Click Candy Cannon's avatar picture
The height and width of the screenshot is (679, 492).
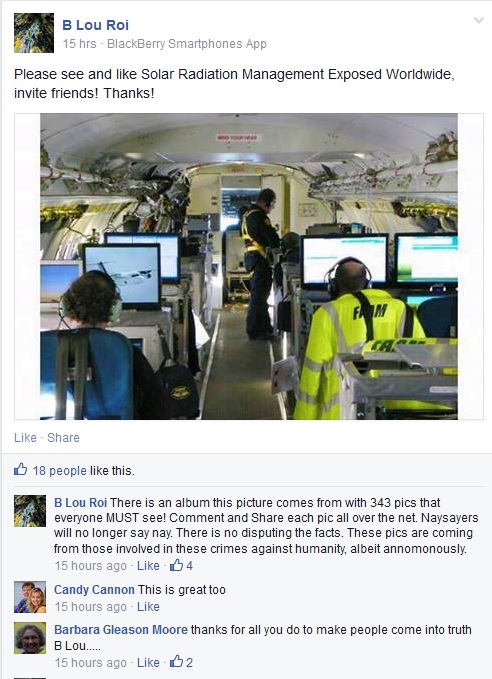click(30, 597)
